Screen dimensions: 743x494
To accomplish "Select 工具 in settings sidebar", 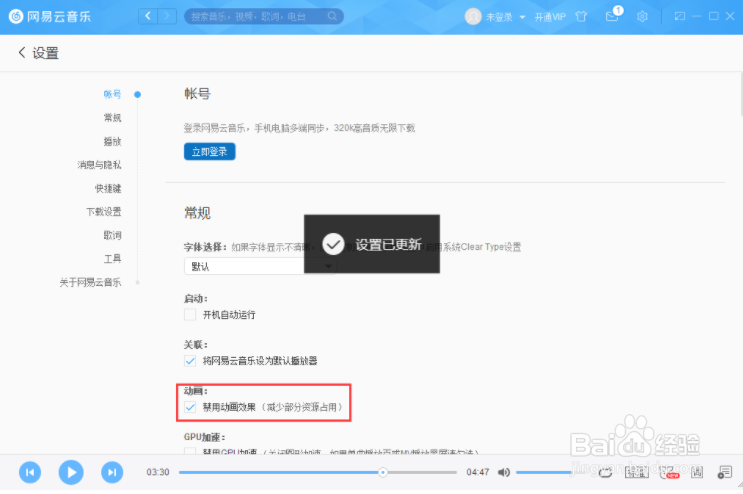I will coord(112,259).
